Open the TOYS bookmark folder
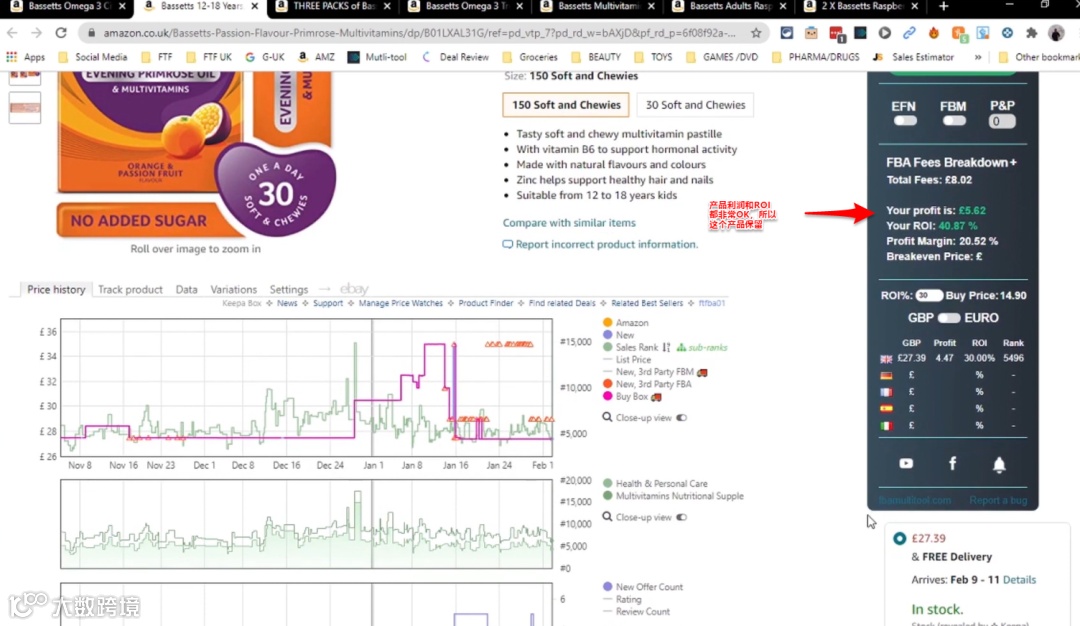 pyautogui.click(x=653, y=57)
